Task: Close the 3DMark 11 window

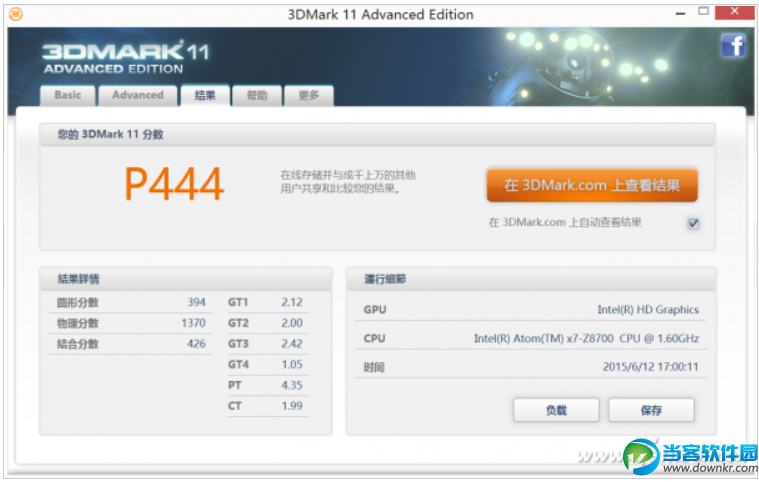Action: coord(735,12)
